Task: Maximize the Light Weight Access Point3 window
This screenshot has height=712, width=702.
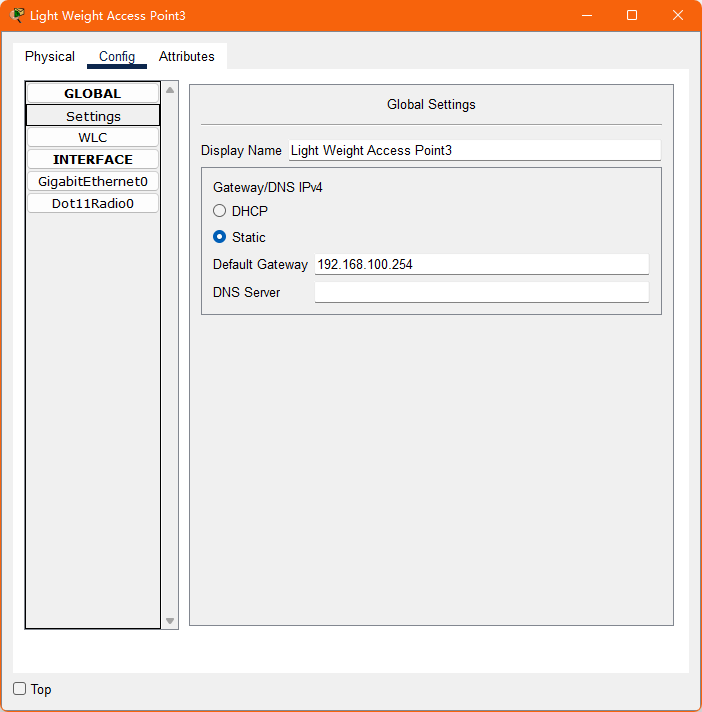Action: (632, 15)
